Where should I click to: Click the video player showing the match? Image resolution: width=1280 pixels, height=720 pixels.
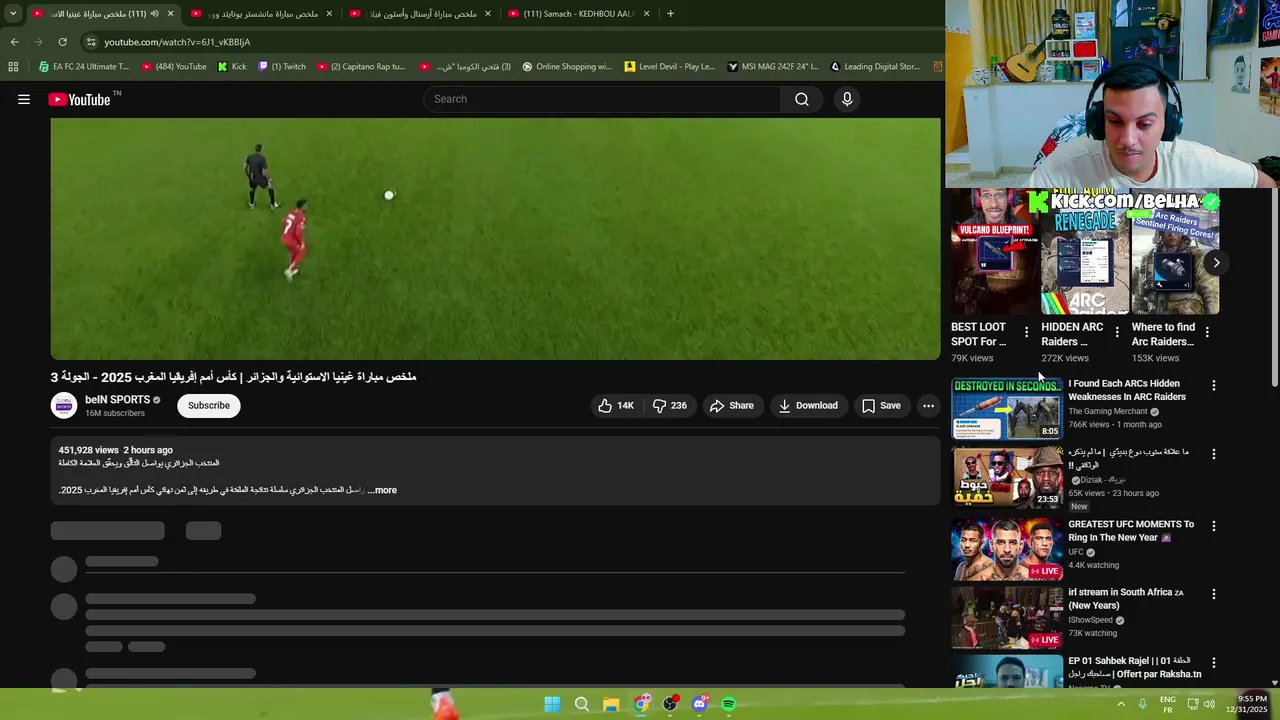495,239
